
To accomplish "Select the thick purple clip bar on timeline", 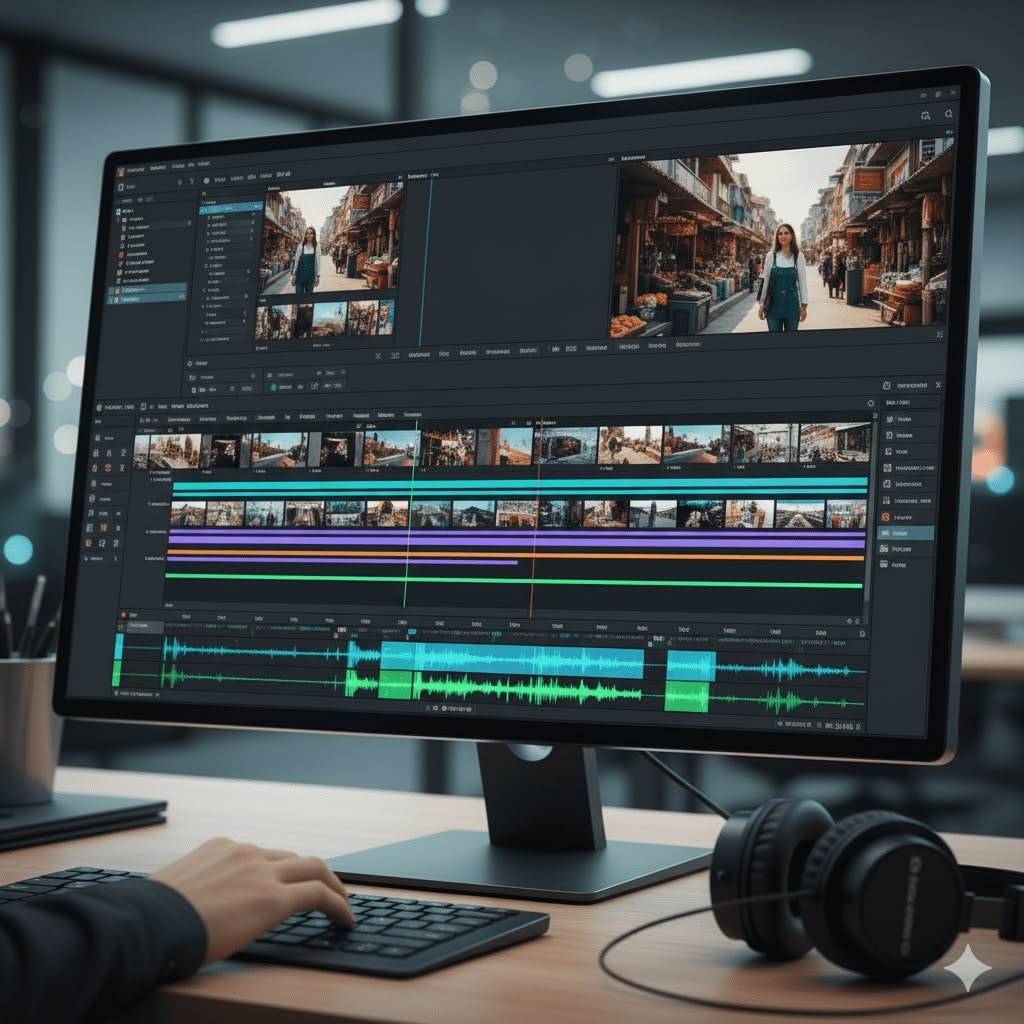I will point(517,541).
